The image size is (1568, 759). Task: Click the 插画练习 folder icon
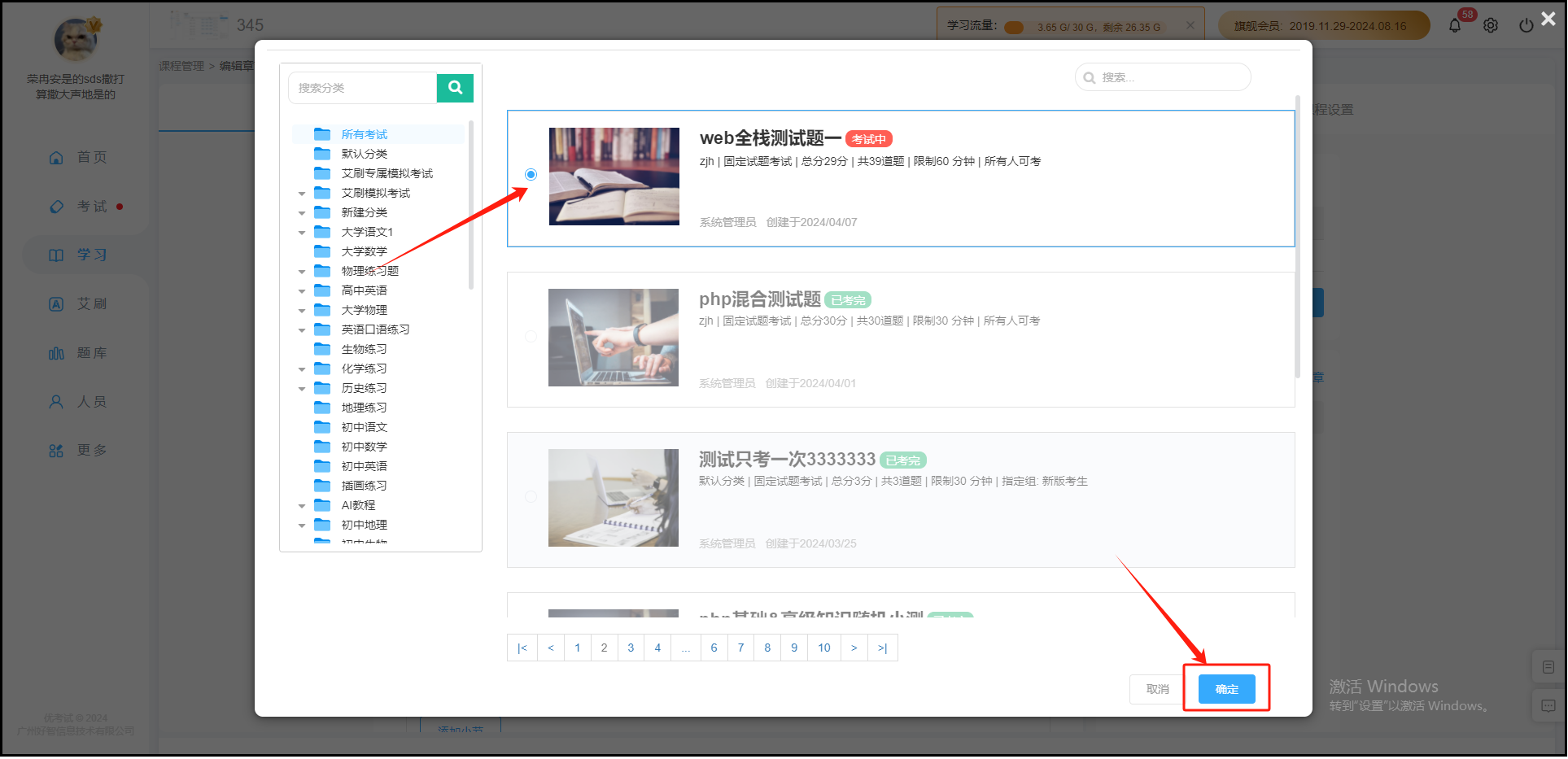point(322,486)
